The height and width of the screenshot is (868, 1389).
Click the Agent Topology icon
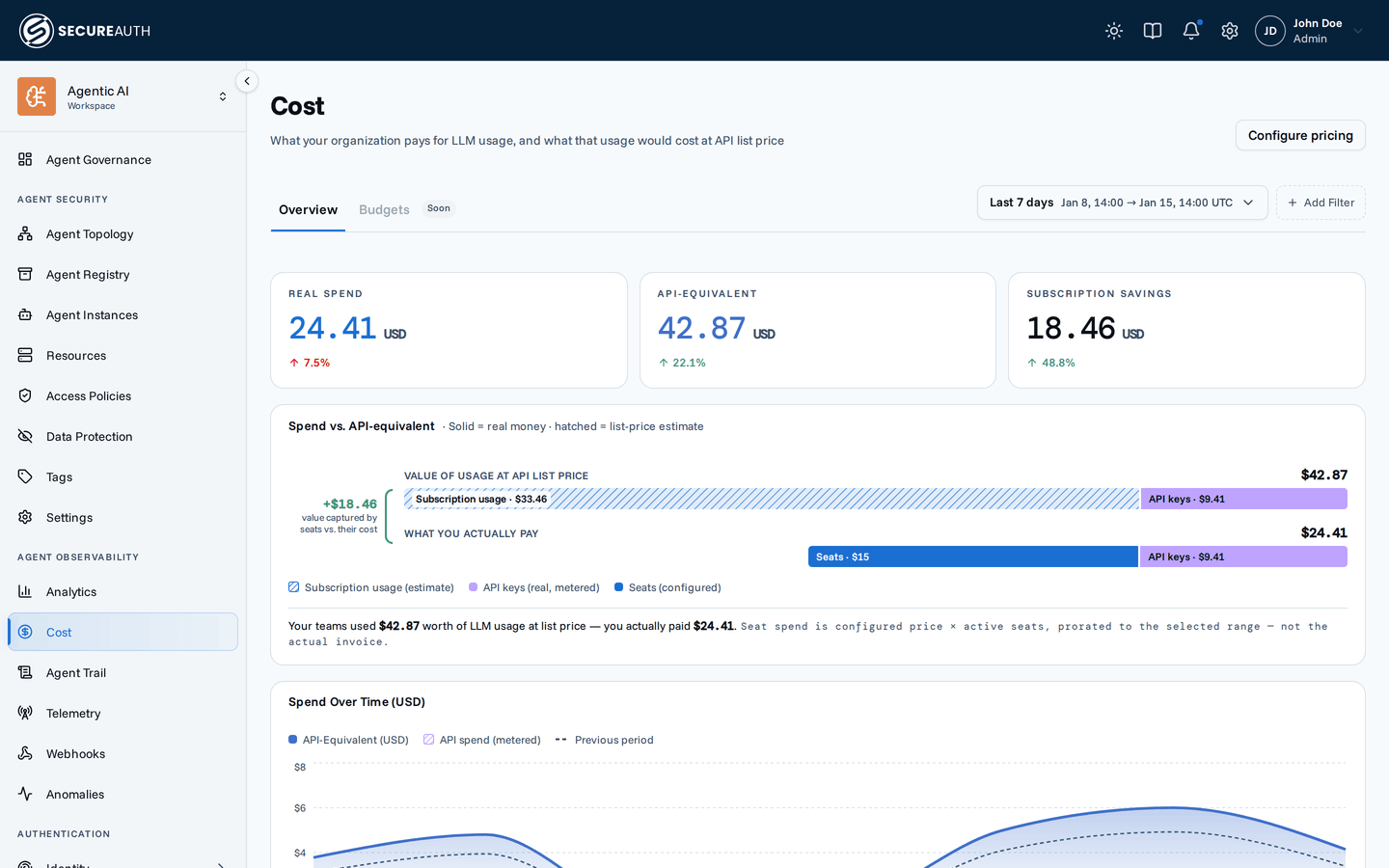coord(25,233)
